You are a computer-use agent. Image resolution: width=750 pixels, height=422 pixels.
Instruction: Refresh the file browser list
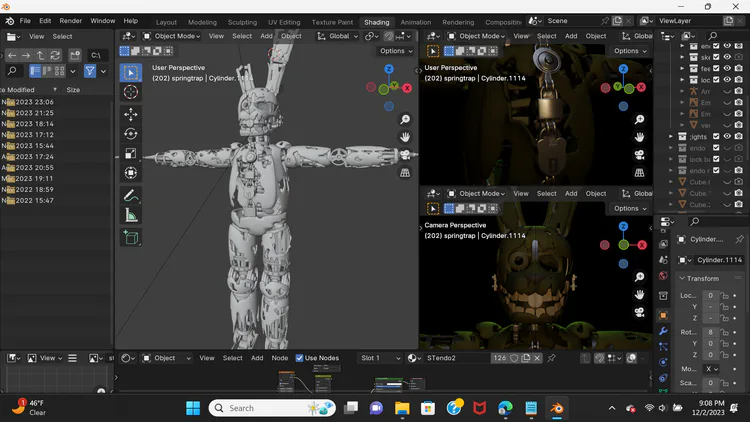coord(55,56)
